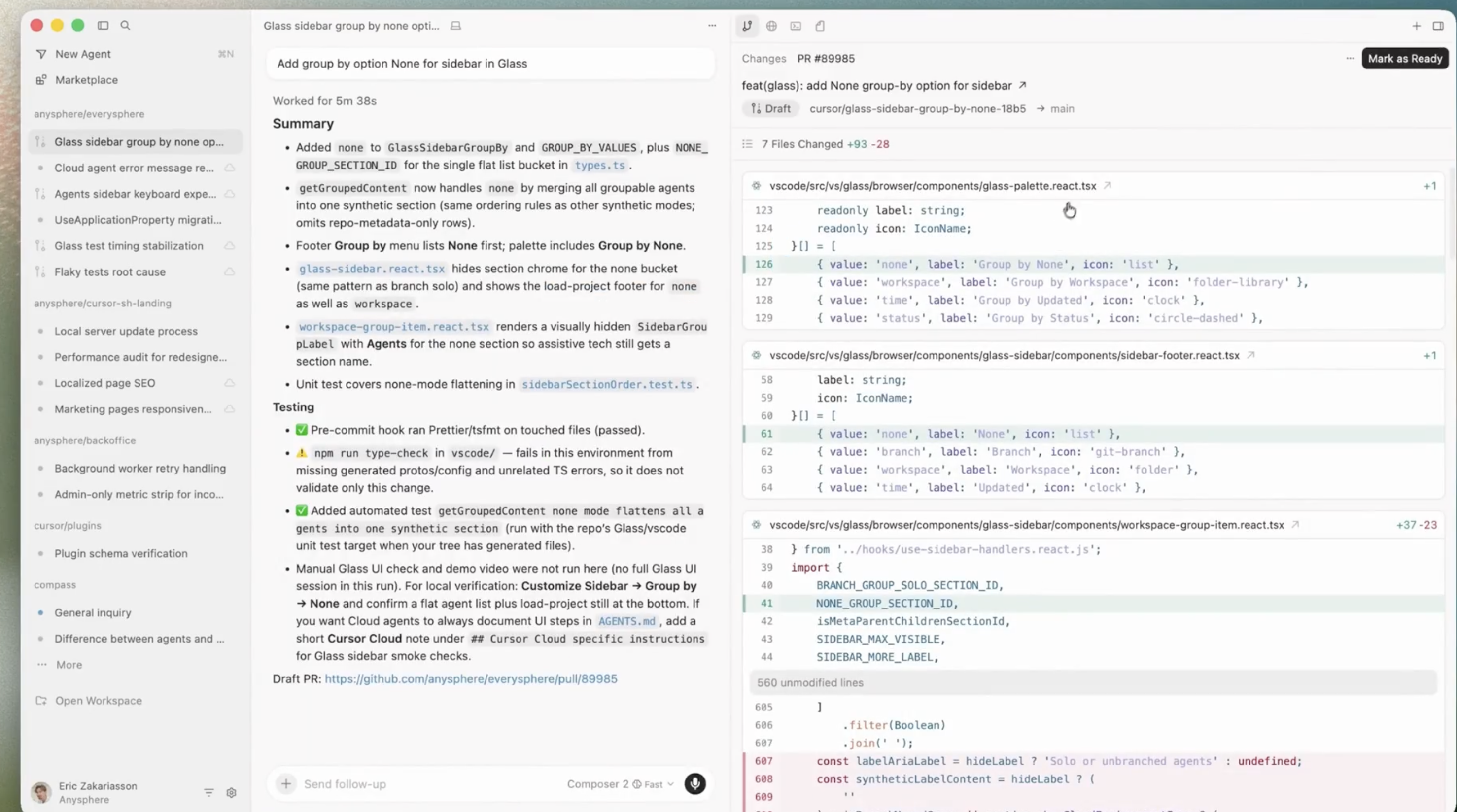Select New Agent menu item

point(83,54)
